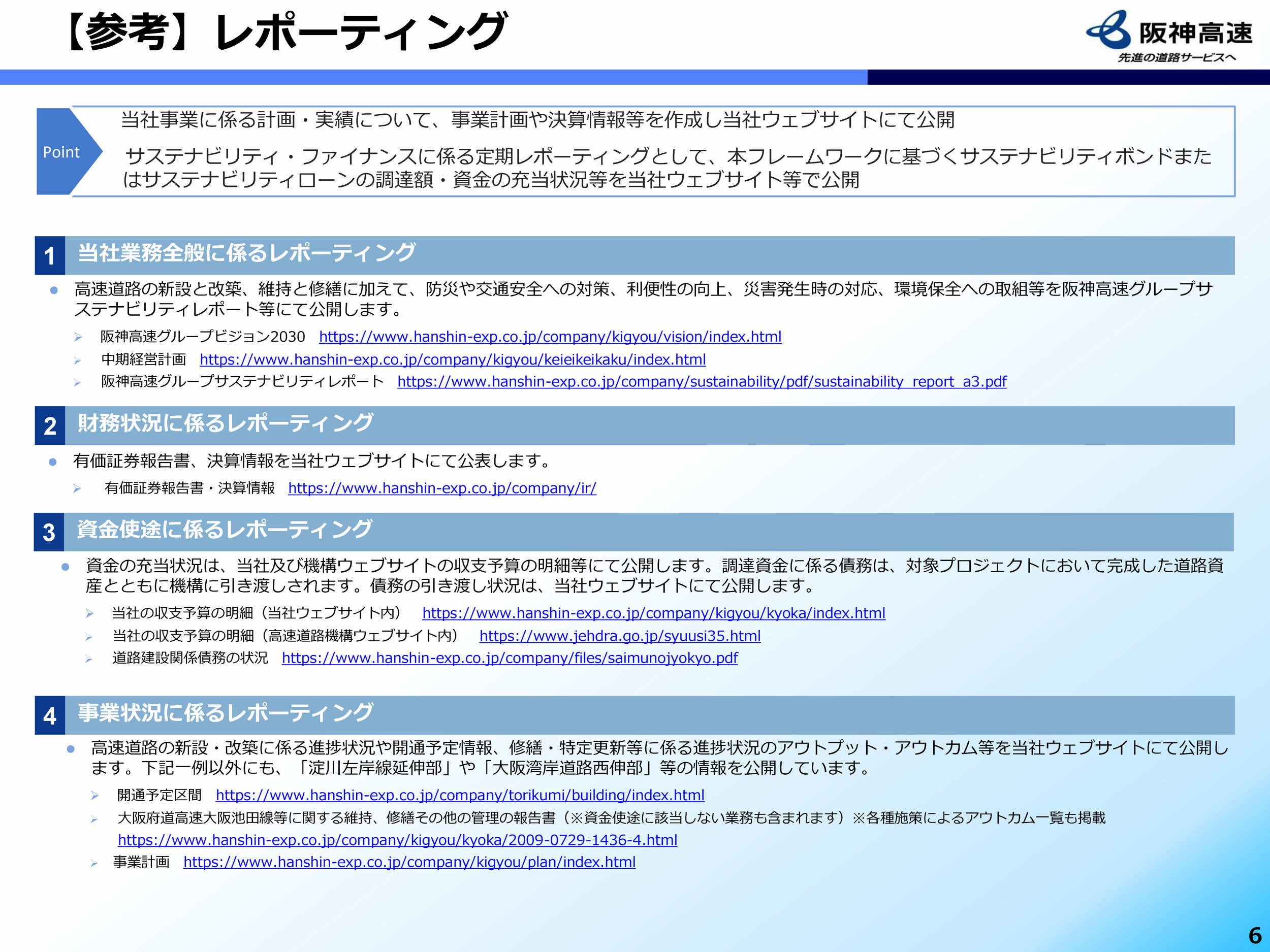Open the kigyou/plan/index.html business plan link
Image resolution: width=1270 pixels, height=952 pixels.
(409, 863)
